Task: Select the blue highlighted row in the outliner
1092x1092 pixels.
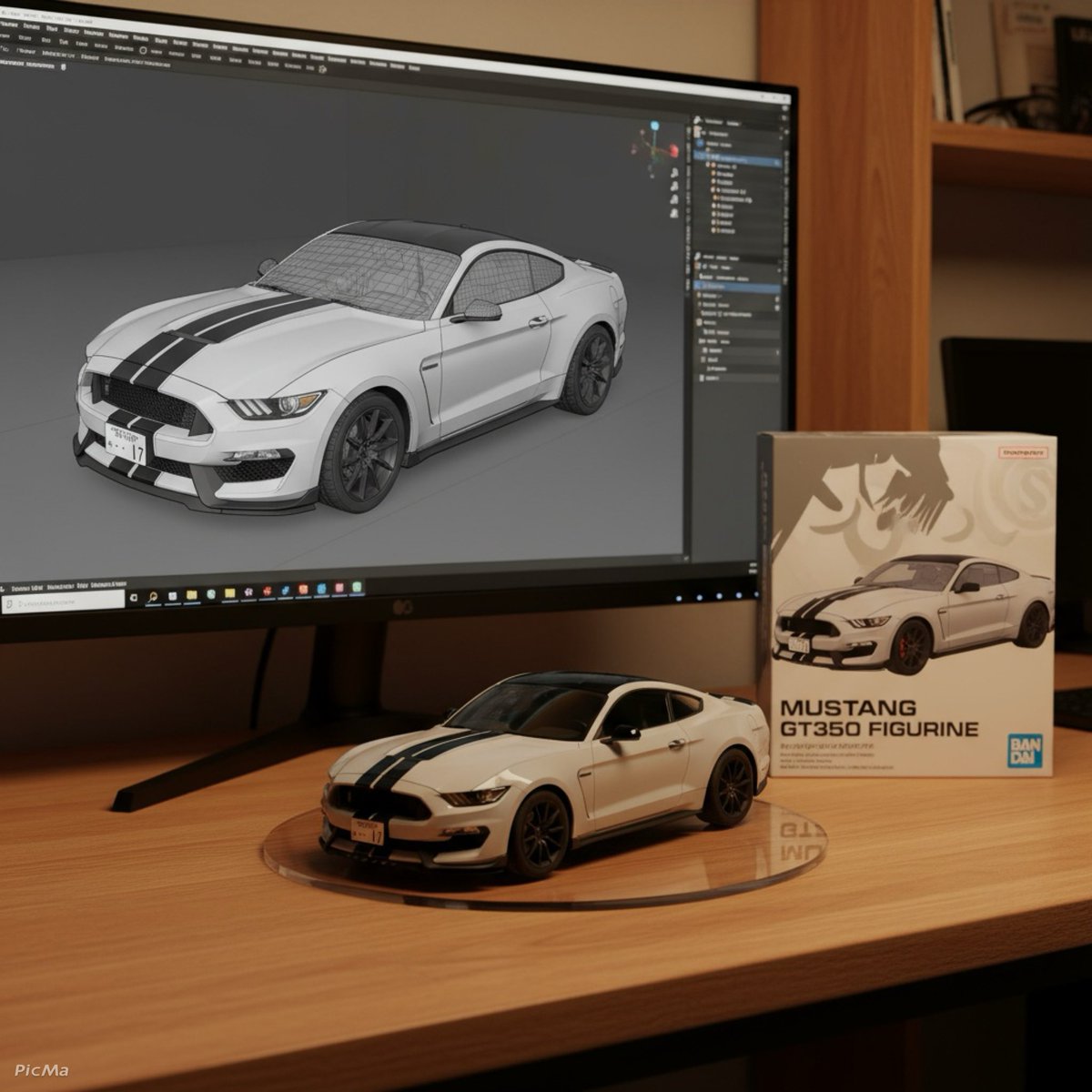Action: (x=737, y=160)
